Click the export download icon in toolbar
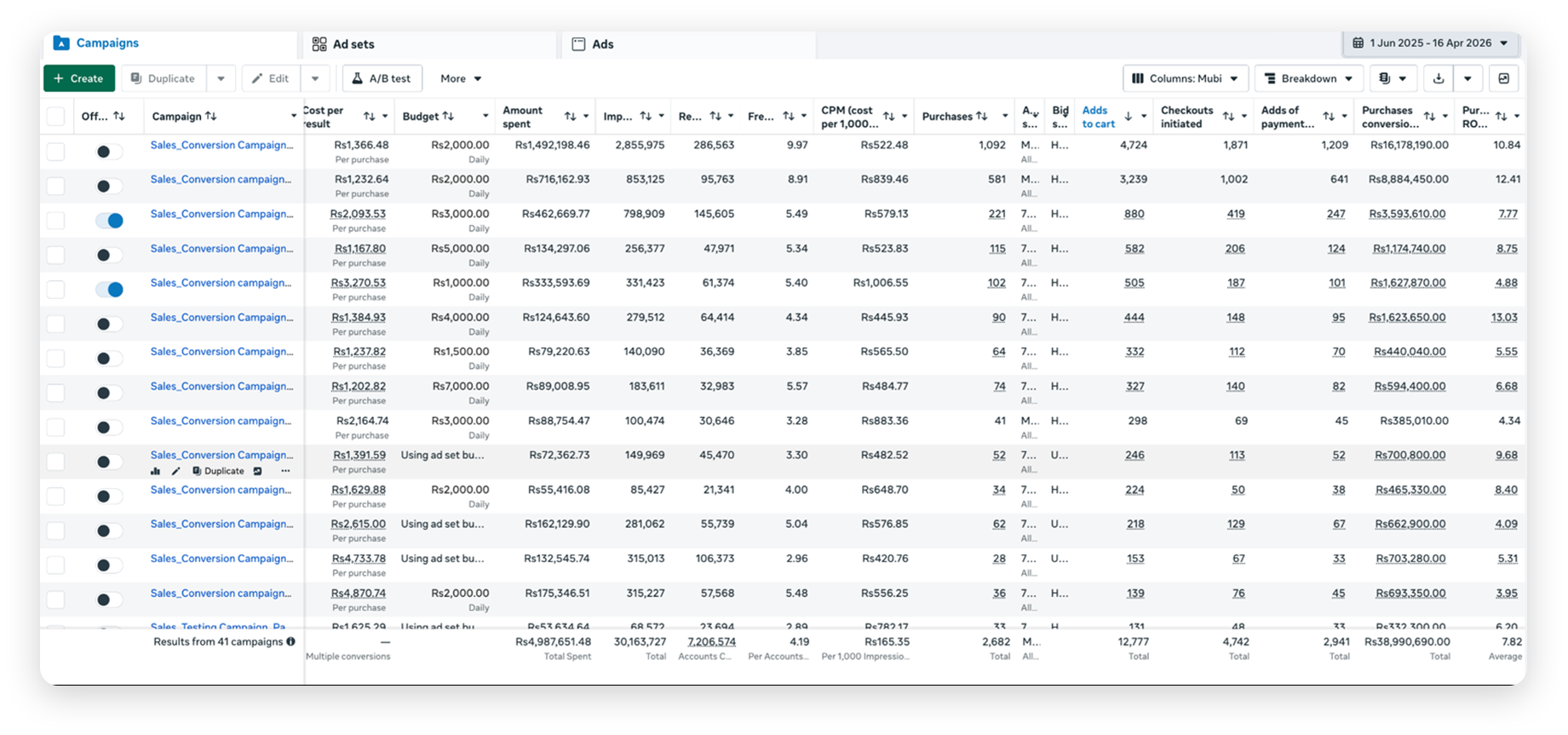Screen dimensions: 1568x735 [x=1439, y=78]
